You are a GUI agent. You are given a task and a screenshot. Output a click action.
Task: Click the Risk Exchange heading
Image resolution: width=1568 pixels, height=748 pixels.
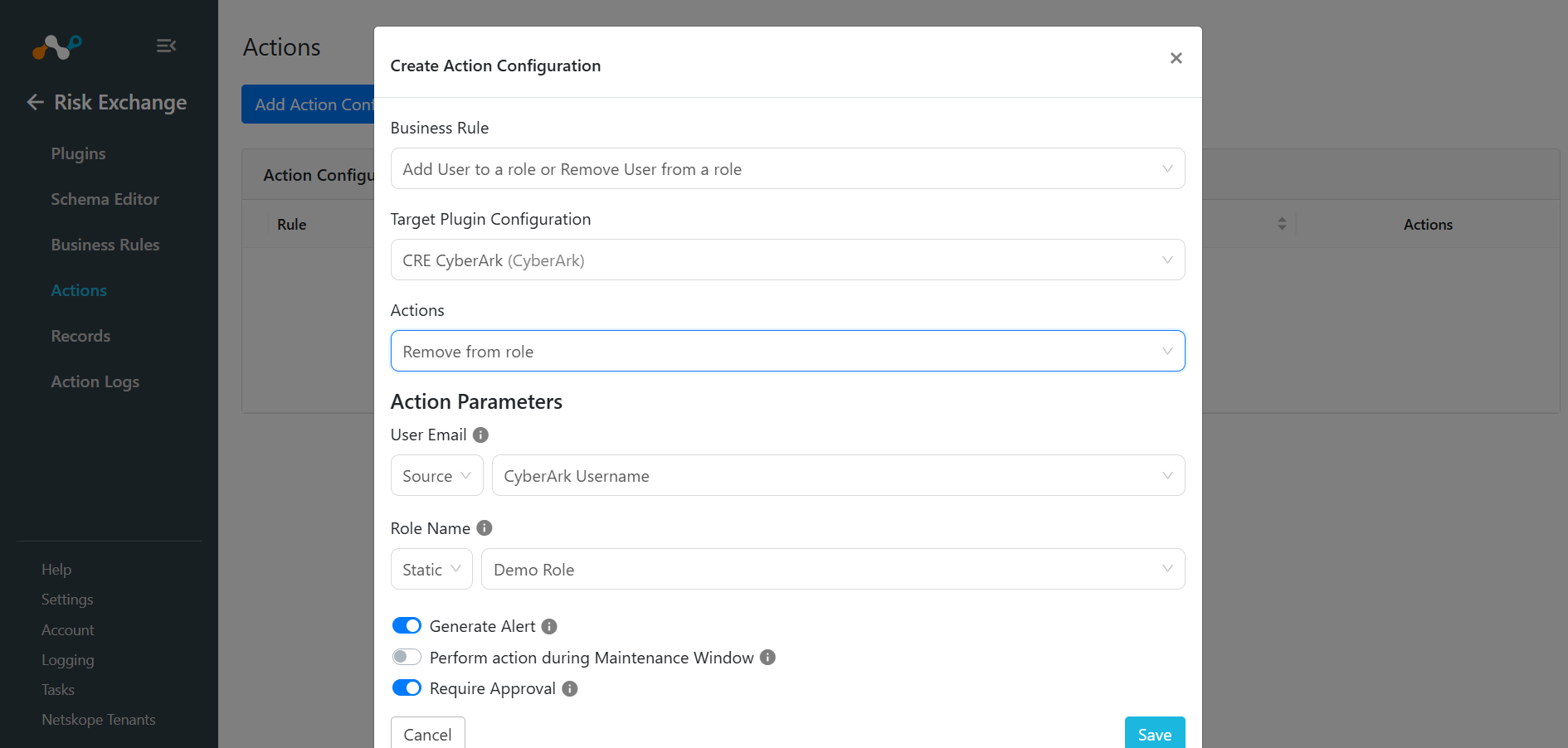(120, 102)
